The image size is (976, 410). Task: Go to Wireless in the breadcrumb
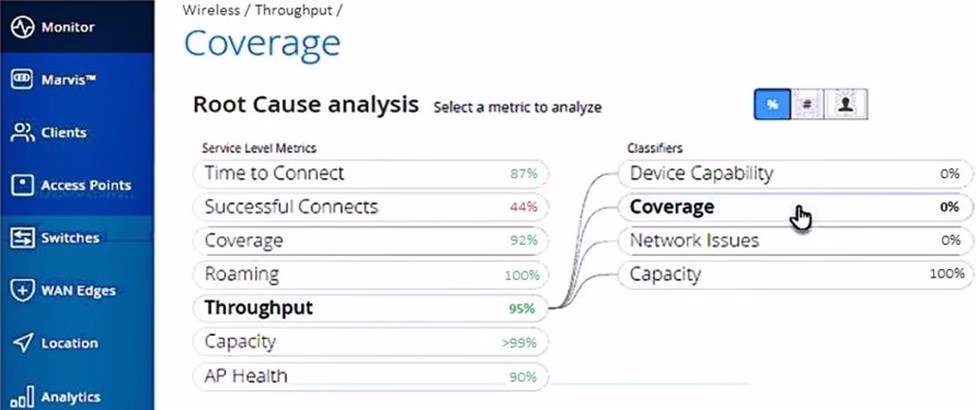pyautogui.click(x=211, y=10)
